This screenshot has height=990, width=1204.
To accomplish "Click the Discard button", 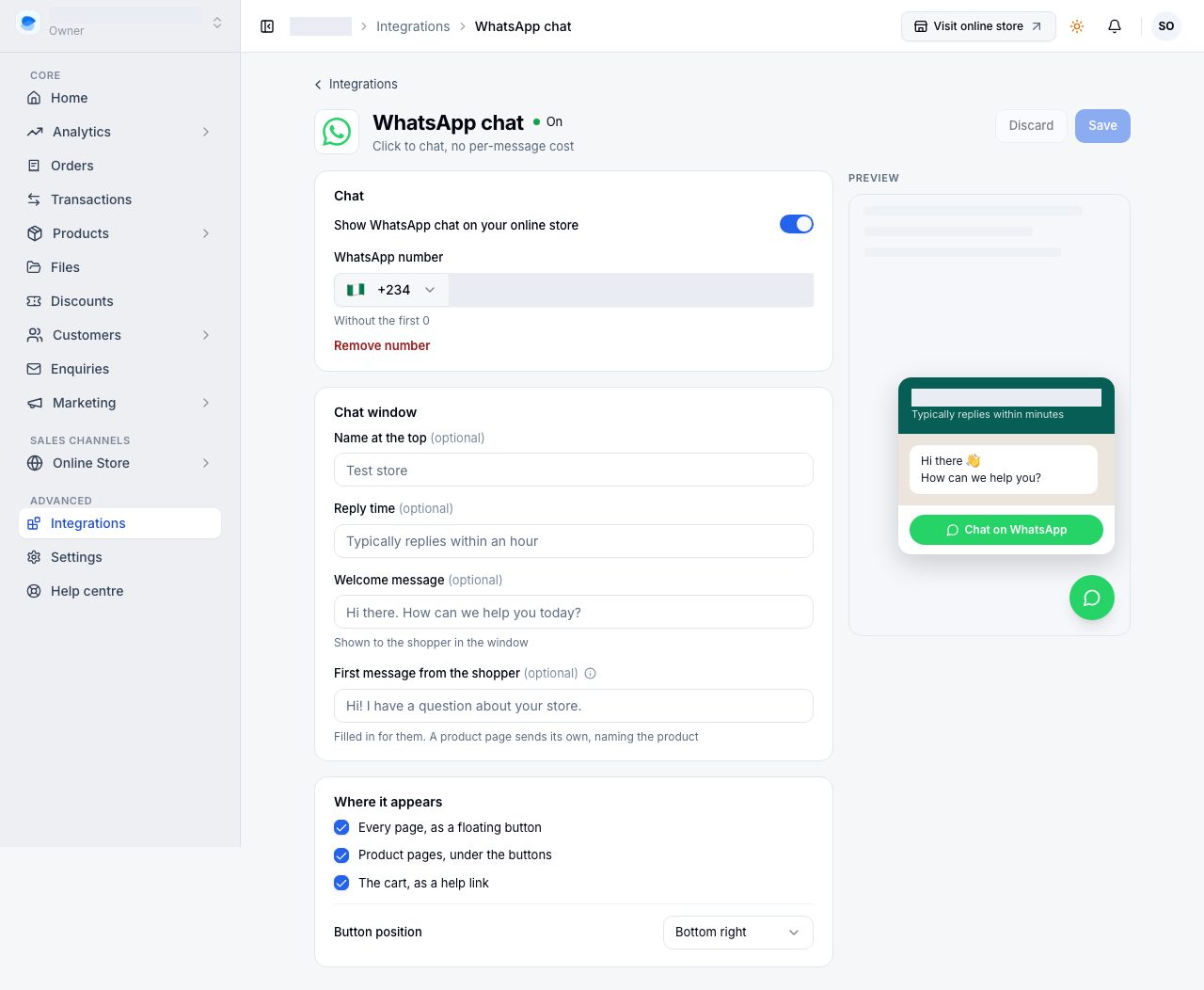I will point(1031,126).
